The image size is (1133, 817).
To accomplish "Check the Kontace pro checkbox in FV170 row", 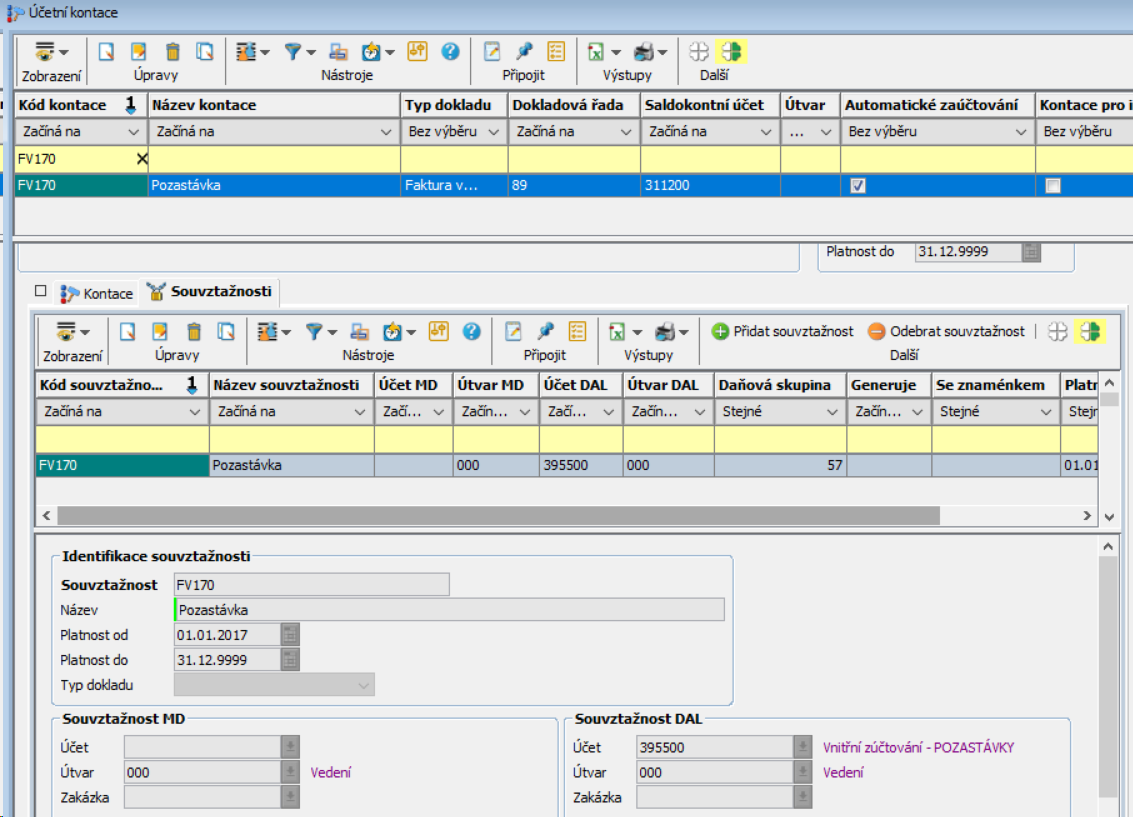I will (x=1052, y=186).
